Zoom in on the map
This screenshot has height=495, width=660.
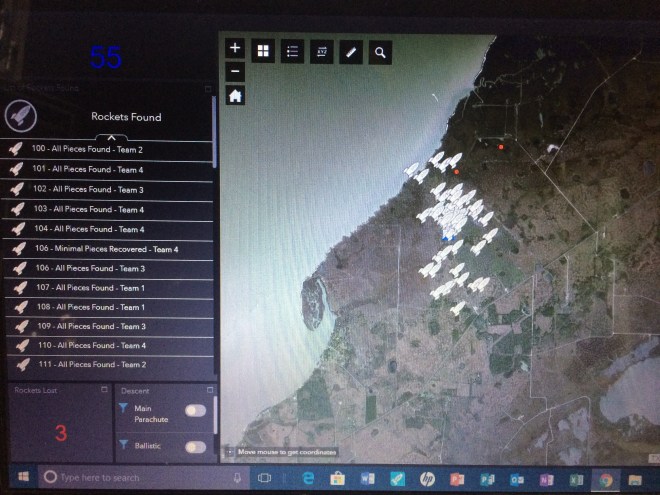(x=234, y=48)
